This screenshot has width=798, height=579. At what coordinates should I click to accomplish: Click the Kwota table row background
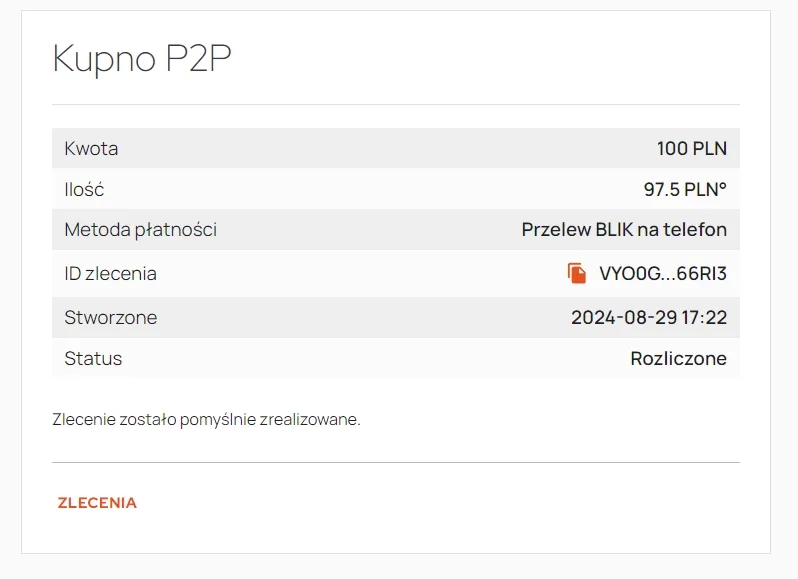396,148
